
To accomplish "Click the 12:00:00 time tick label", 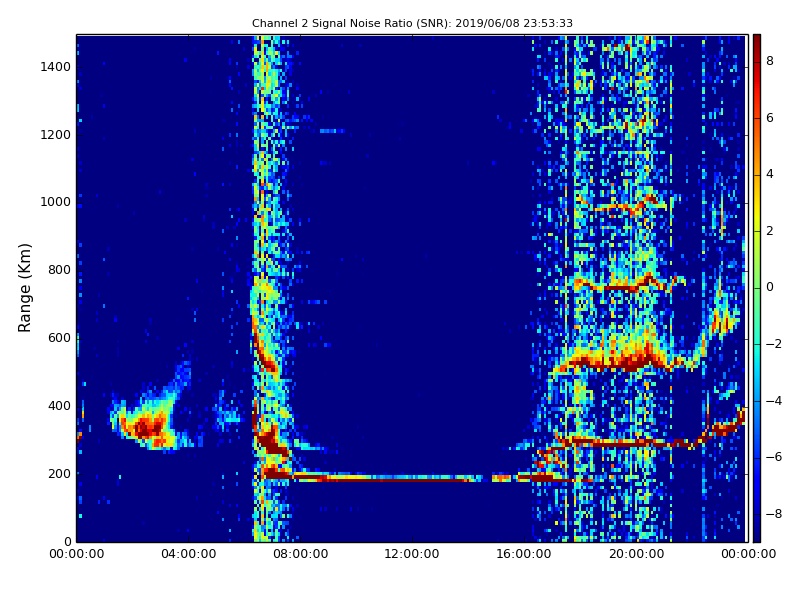I will [412, 554].
